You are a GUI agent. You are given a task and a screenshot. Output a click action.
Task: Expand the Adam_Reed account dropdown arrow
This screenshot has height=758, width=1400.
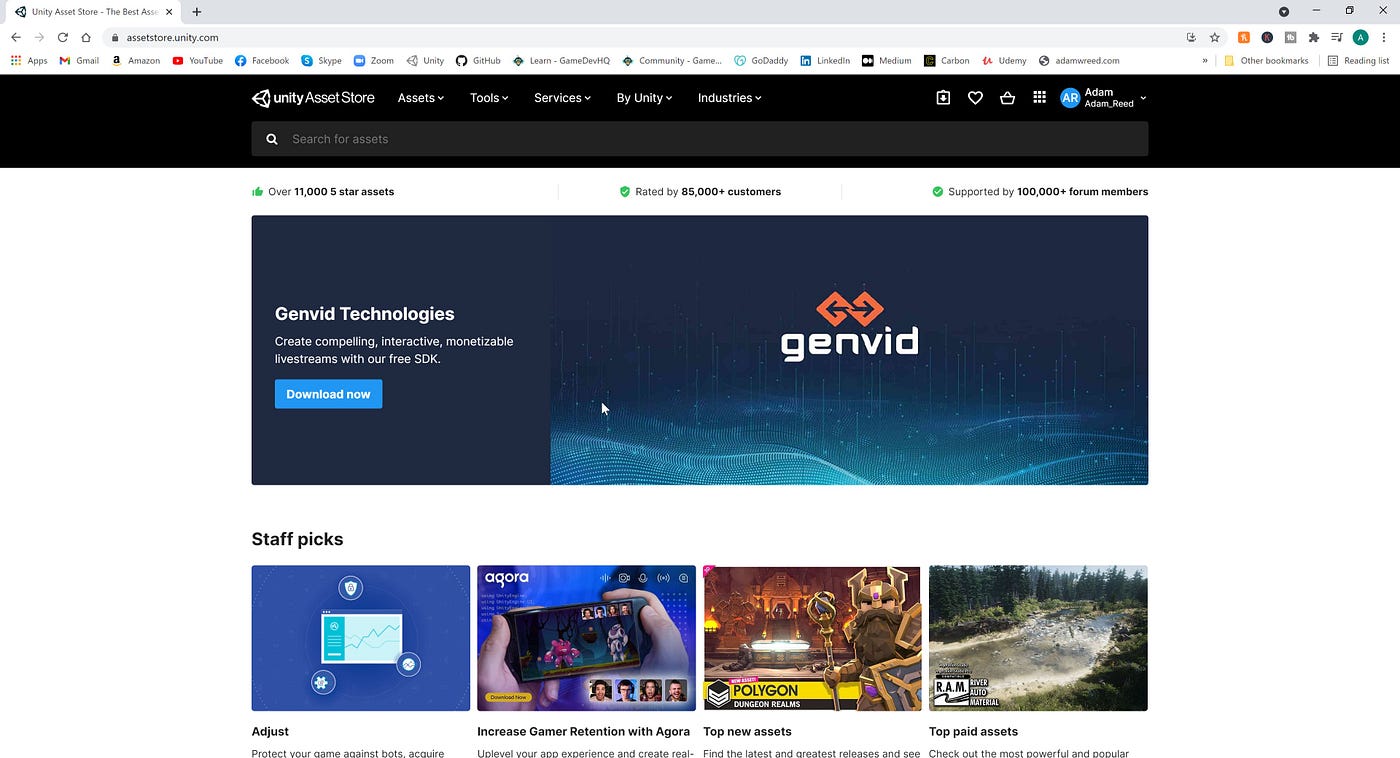pos(1143,98)
